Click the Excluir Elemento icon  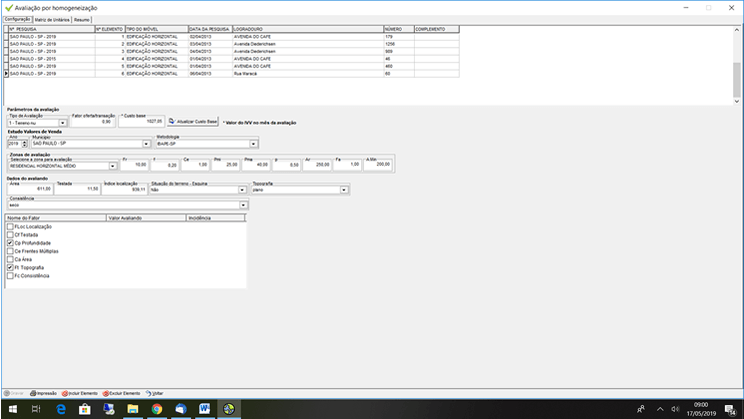coord(105,393)
